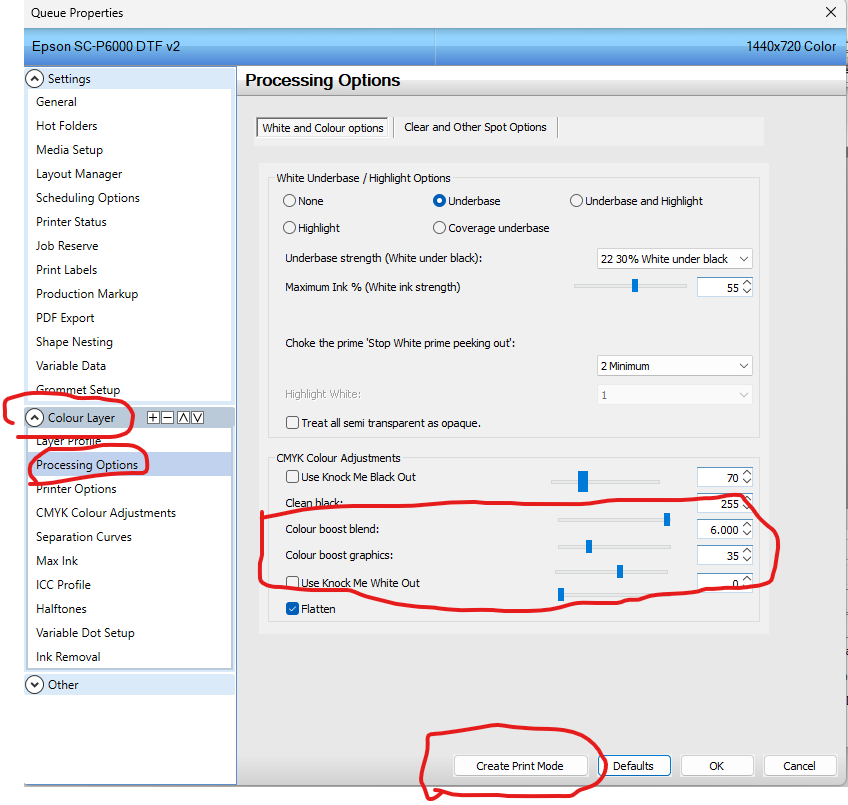Click the Maximum Ink % slider thumb
Image resolution: width=848 pixels, height=805 pixels.
(635, 285)
